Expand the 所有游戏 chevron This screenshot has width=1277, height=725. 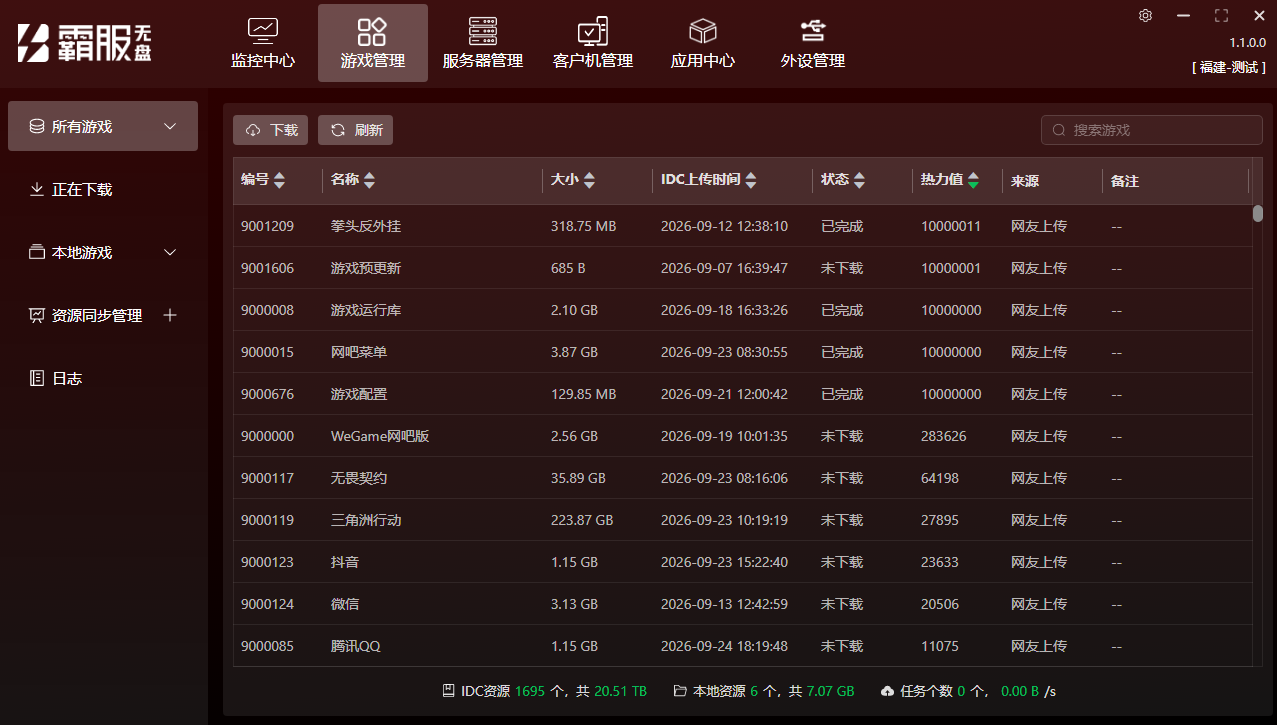point(170,126)
